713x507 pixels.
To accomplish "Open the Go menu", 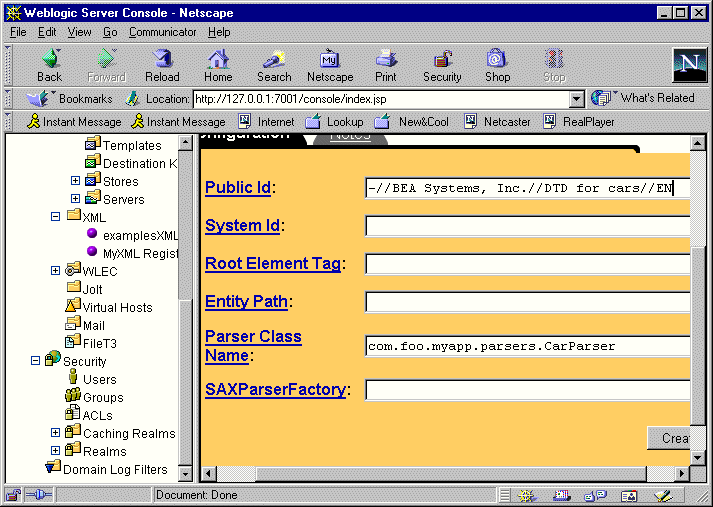I will (x=110, y=32).
